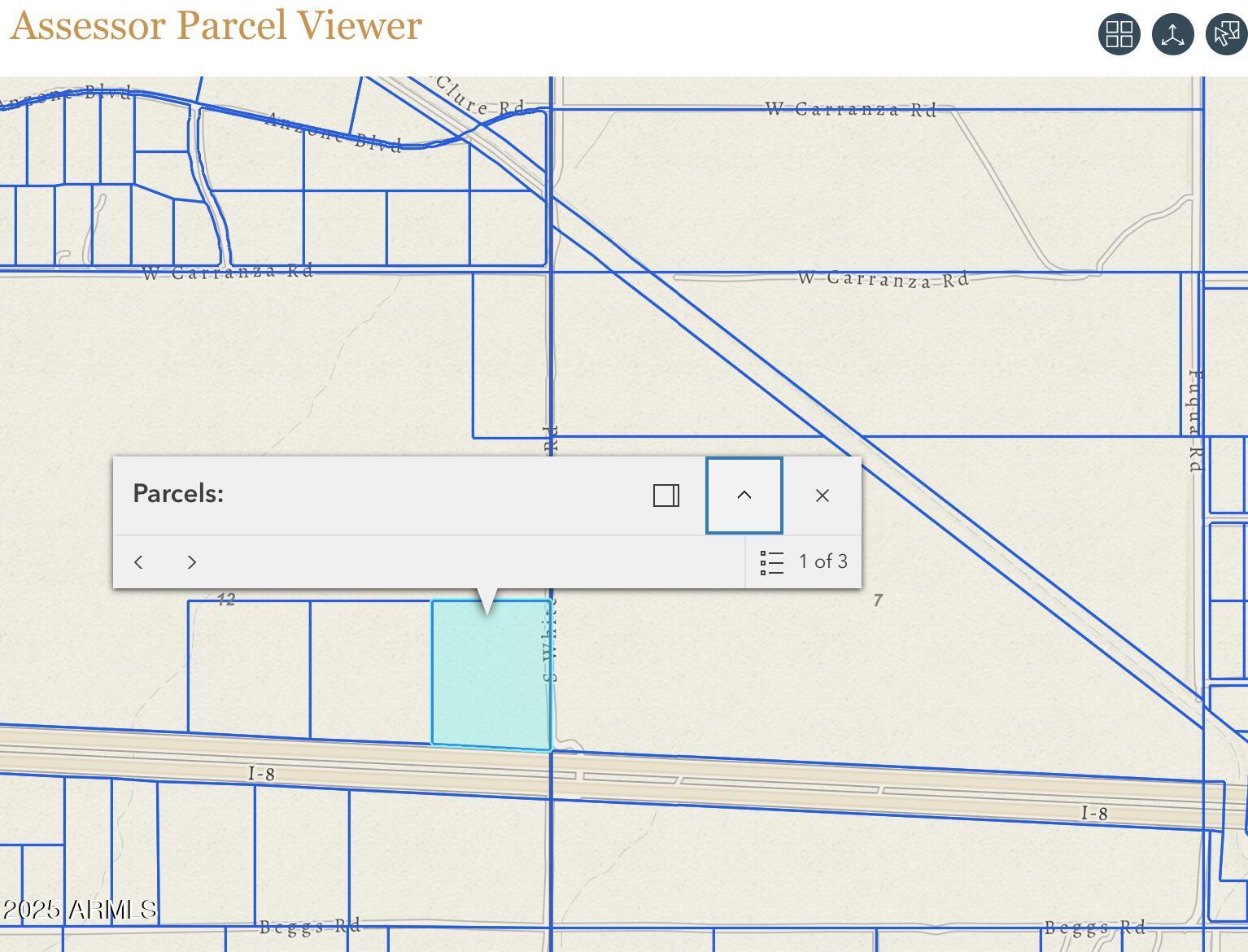
Task: Collapse the Parcels popup with the chevron
Action: pos(743,495)
